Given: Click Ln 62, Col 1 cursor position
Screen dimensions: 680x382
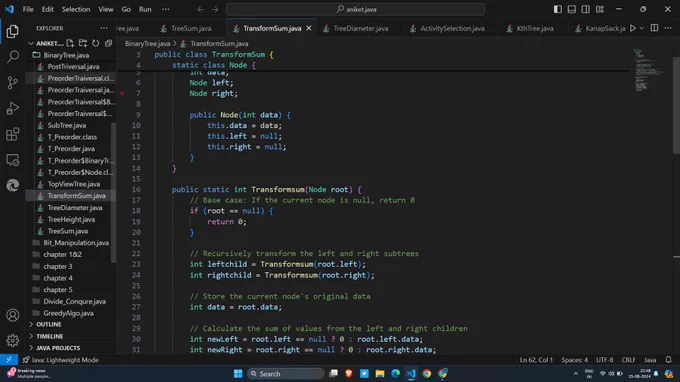Looking at the screenshot, I should coord(536,360).
